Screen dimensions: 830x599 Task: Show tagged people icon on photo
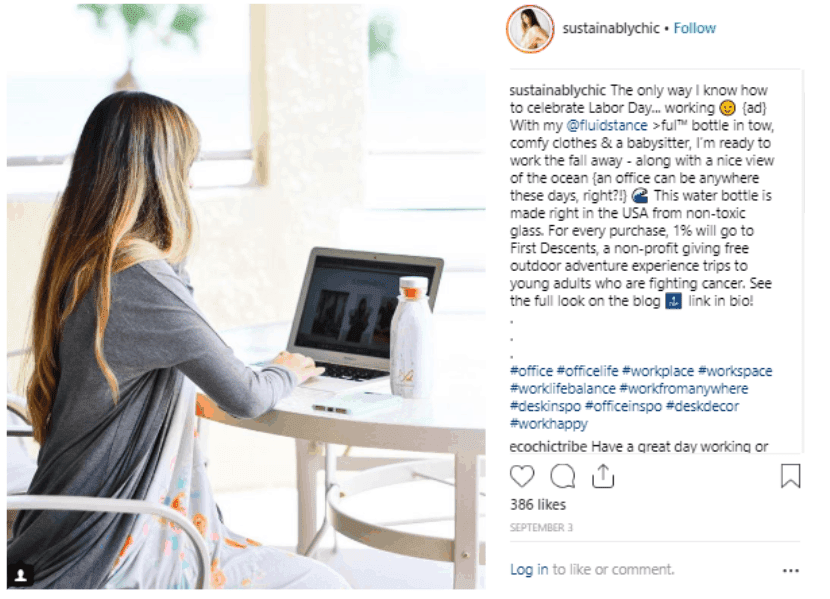pyautogui.click(x=21, y=575)
